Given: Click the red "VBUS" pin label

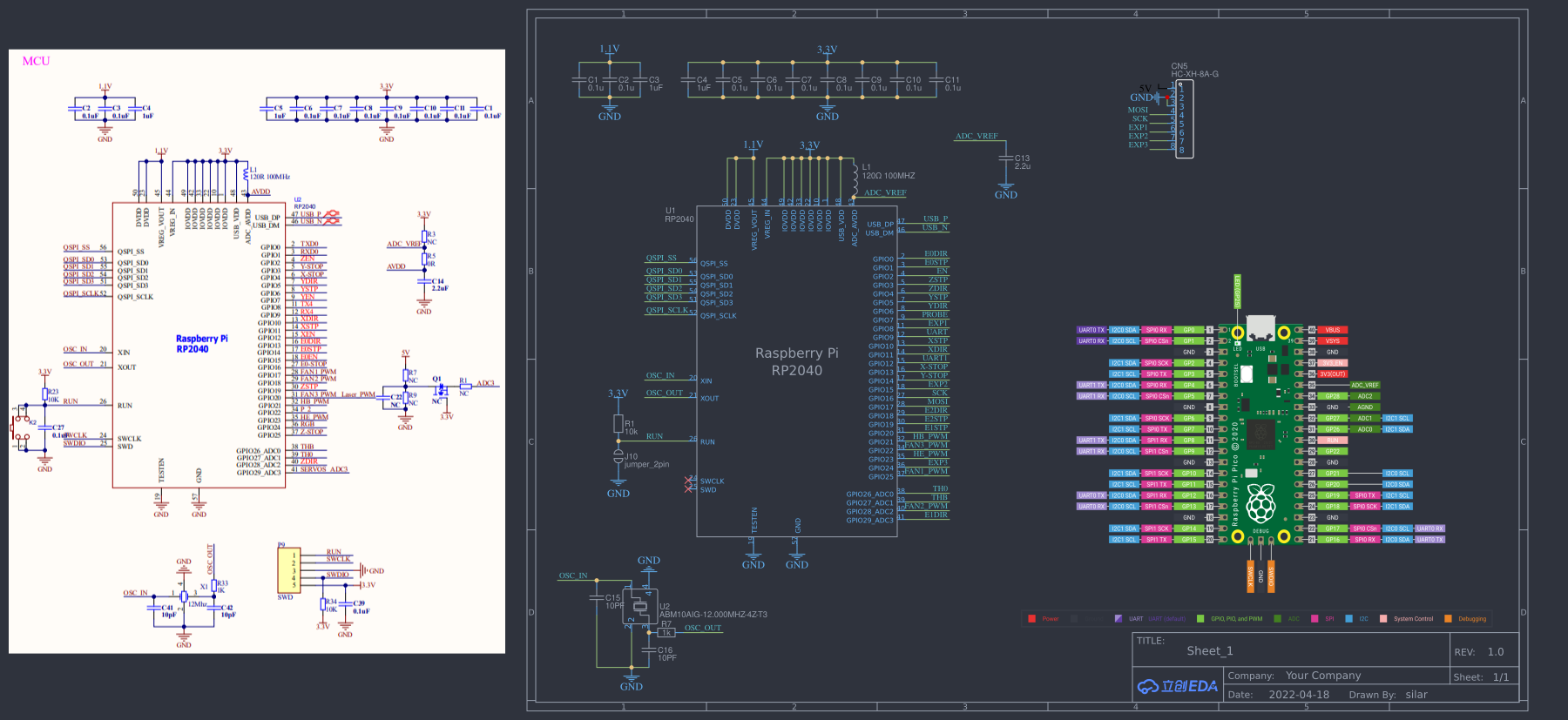Looking at the screenshot, I should (x=1333, y=330).
